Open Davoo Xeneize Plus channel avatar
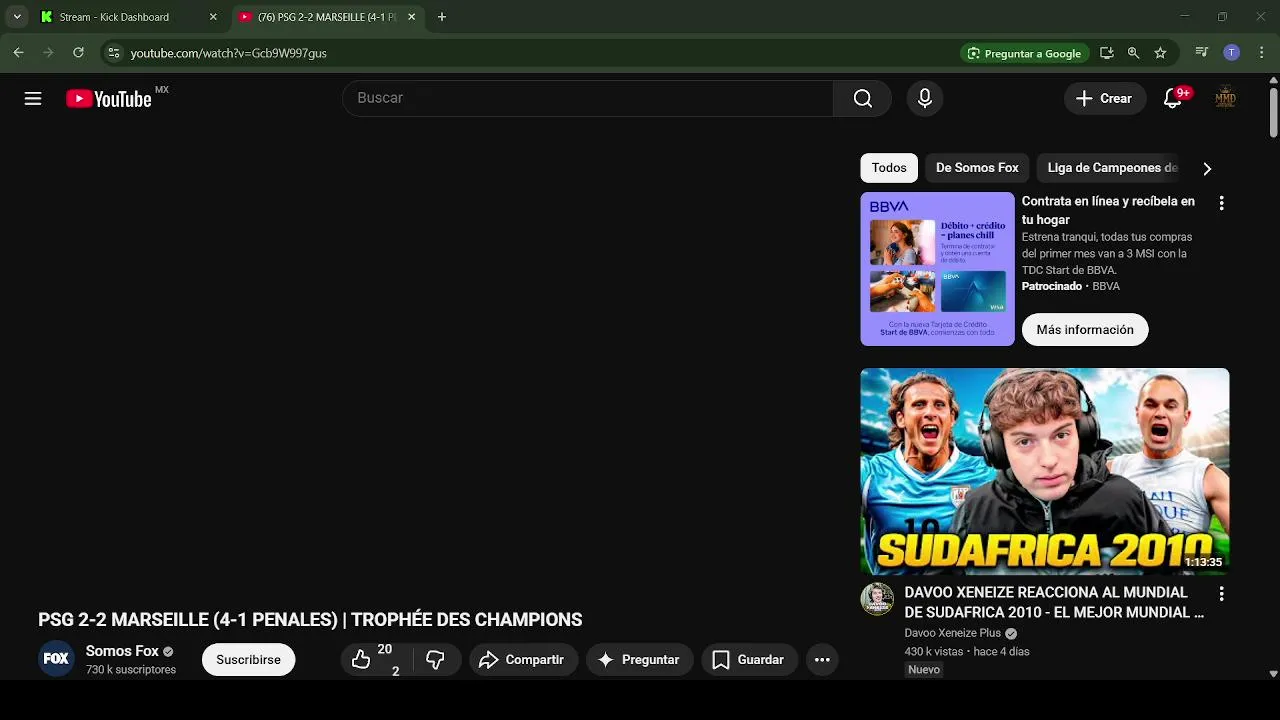 877,599
